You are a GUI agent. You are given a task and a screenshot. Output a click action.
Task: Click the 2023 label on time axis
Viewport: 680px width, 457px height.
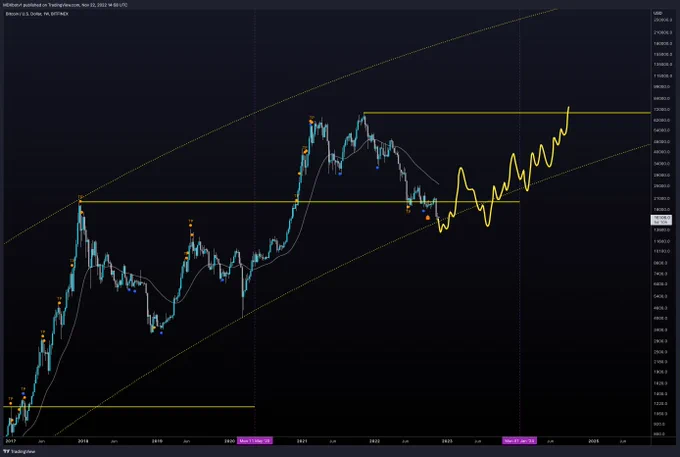(x=447, y=441)
